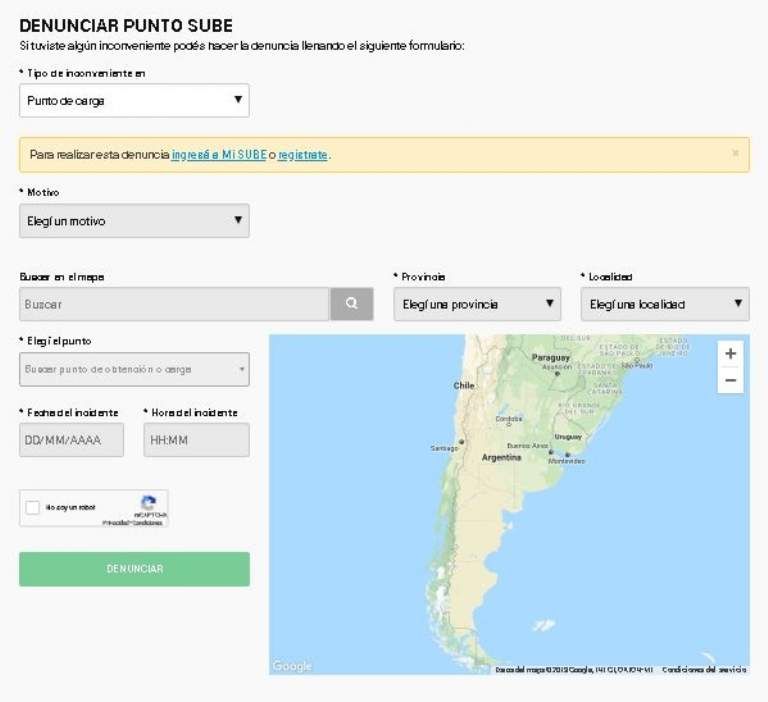768x702 pixels.
Task: Click the incident date DD/MM/AAAA field
Action: 71,440
